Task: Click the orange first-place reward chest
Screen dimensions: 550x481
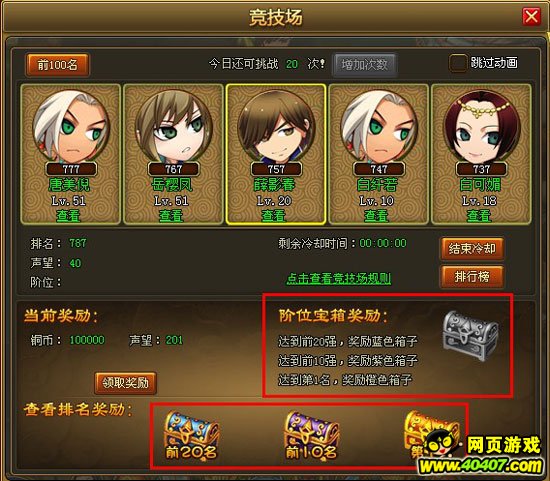Action: [x=431, y=435]
